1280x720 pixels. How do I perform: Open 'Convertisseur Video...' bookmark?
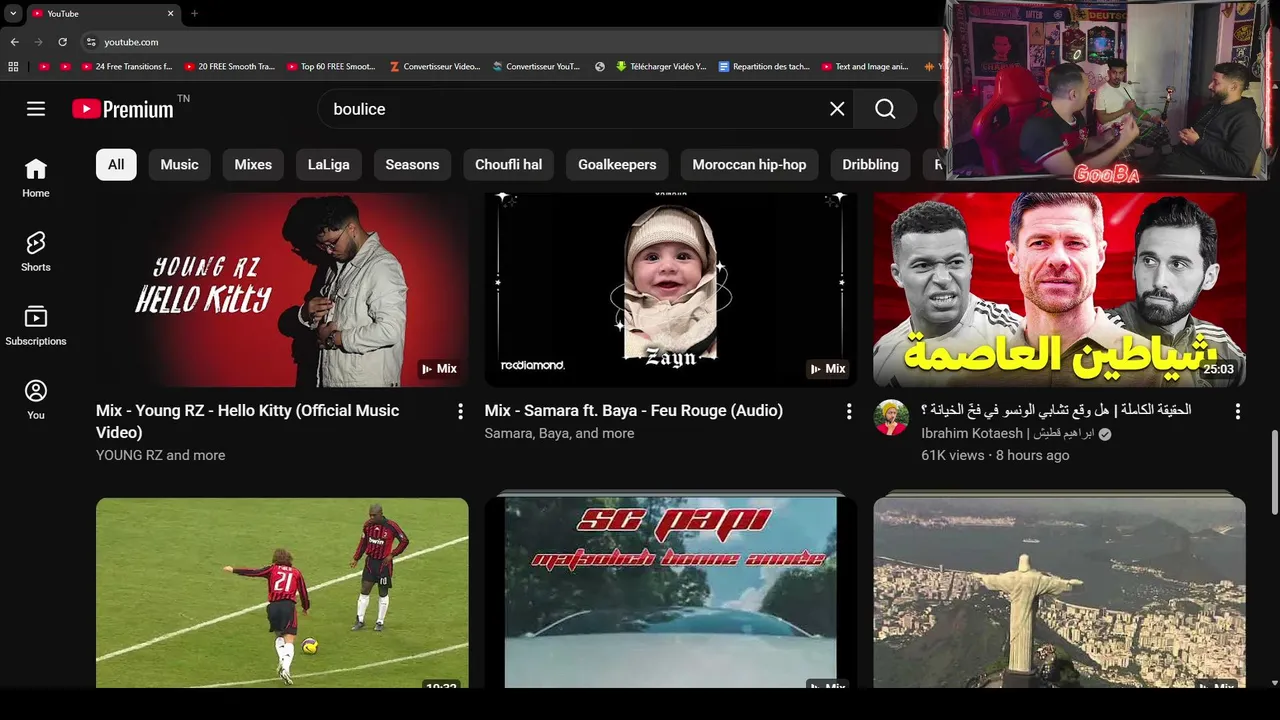[x=435, y=67]
